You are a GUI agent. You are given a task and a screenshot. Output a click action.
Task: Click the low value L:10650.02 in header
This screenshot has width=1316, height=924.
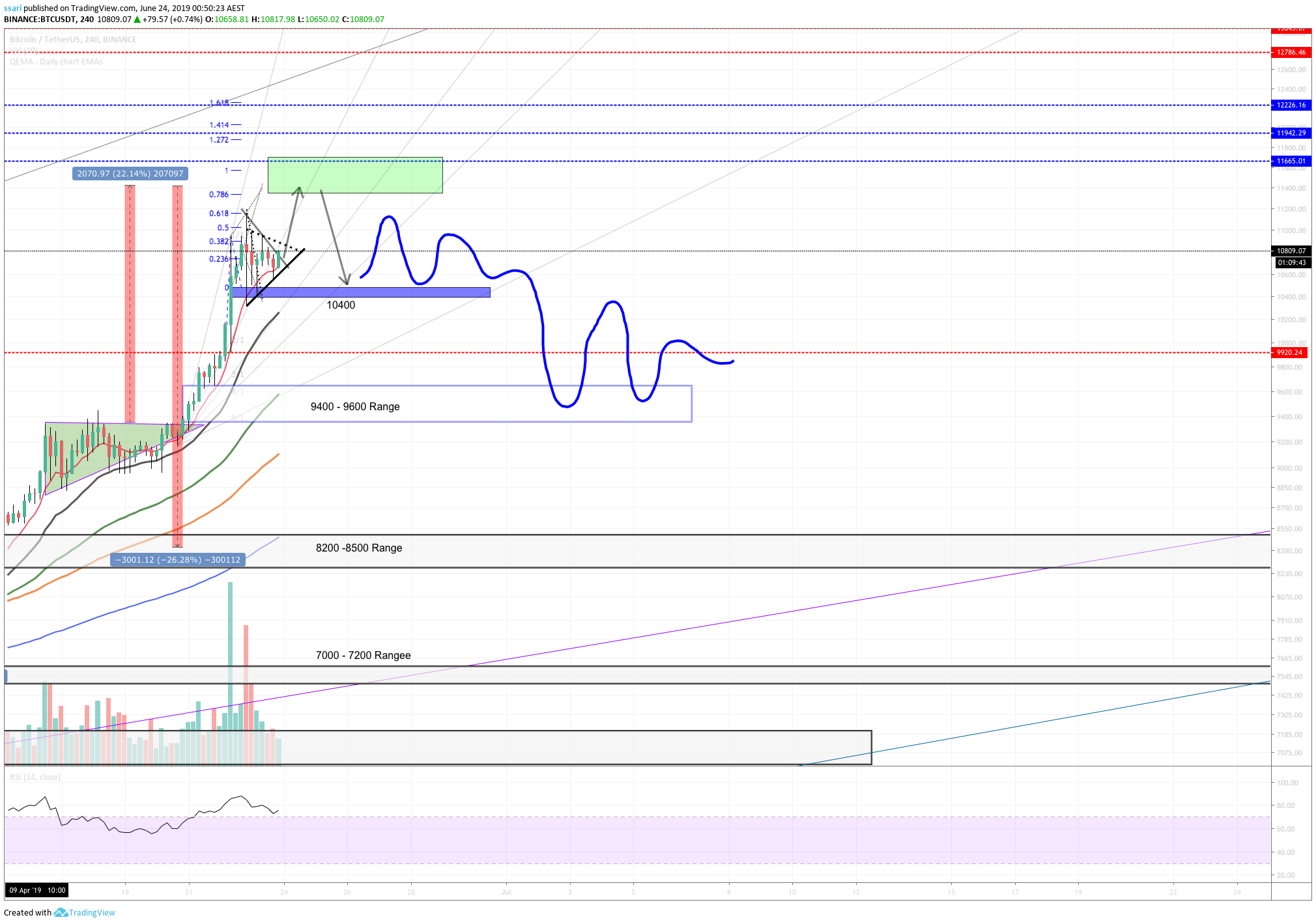319,19
